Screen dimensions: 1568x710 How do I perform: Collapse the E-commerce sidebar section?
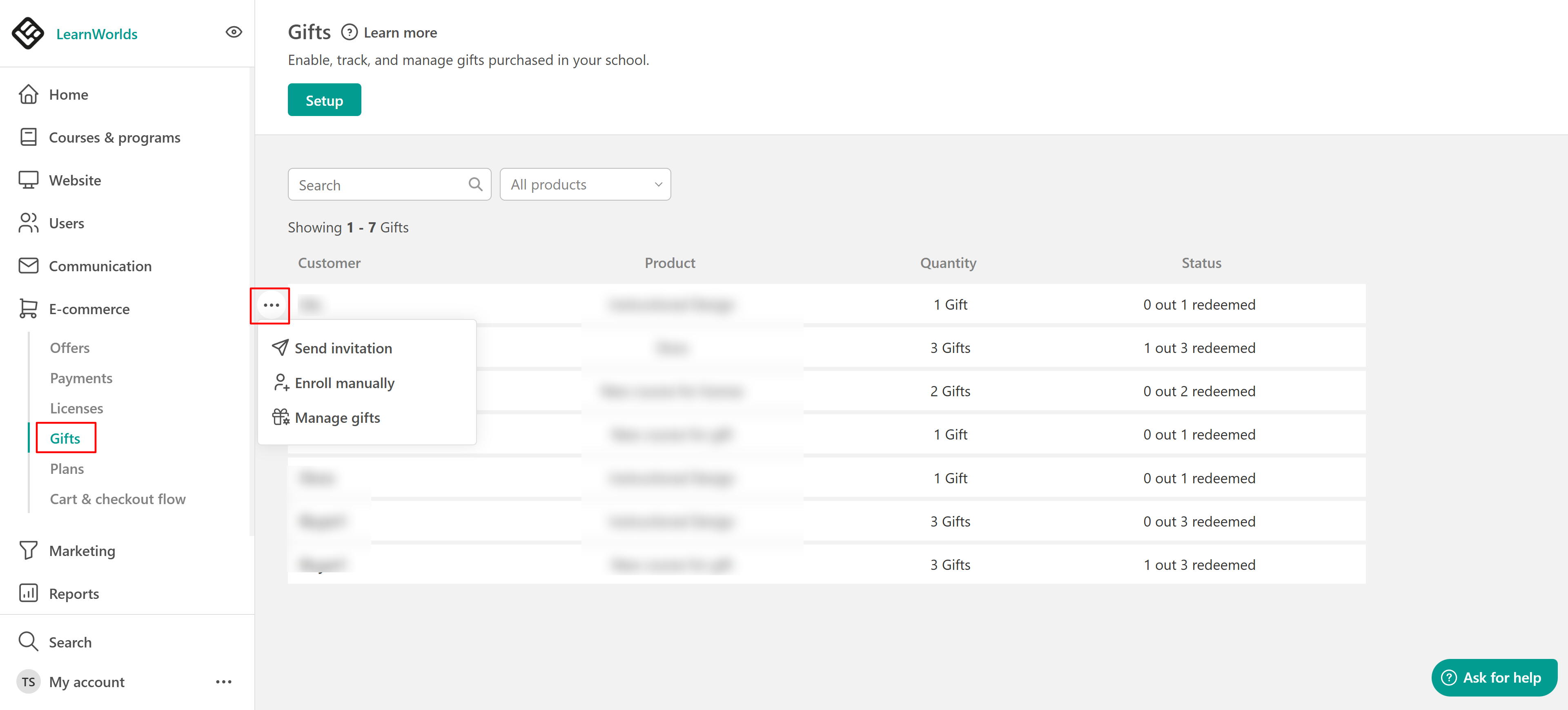click(x=89, y=309)
